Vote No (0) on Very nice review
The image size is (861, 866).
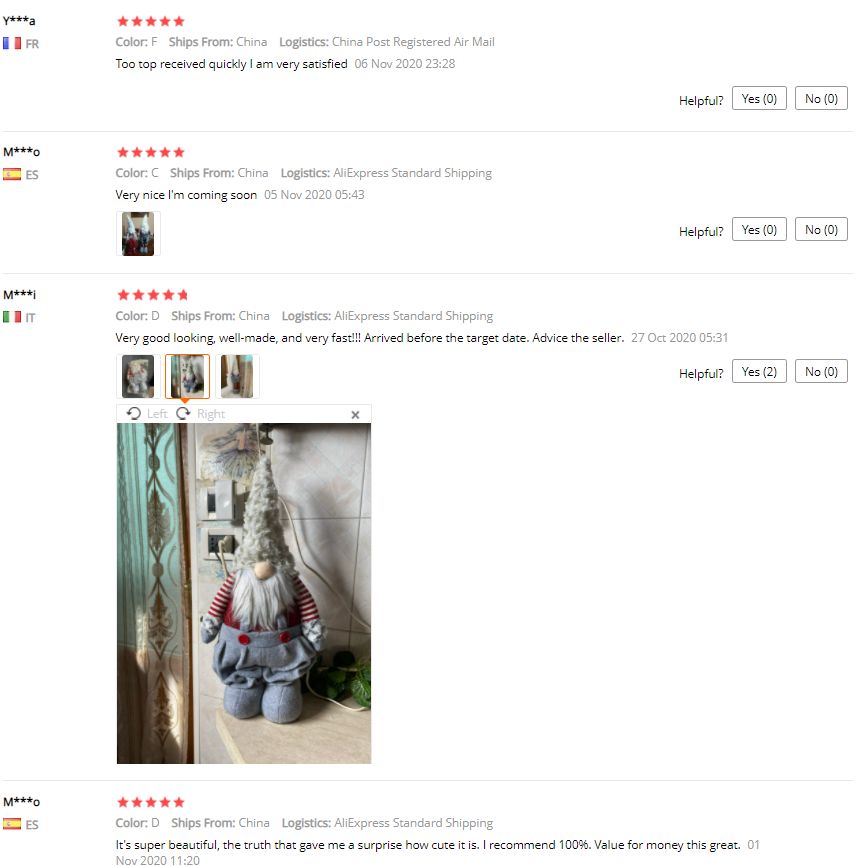tap(821, 229)
